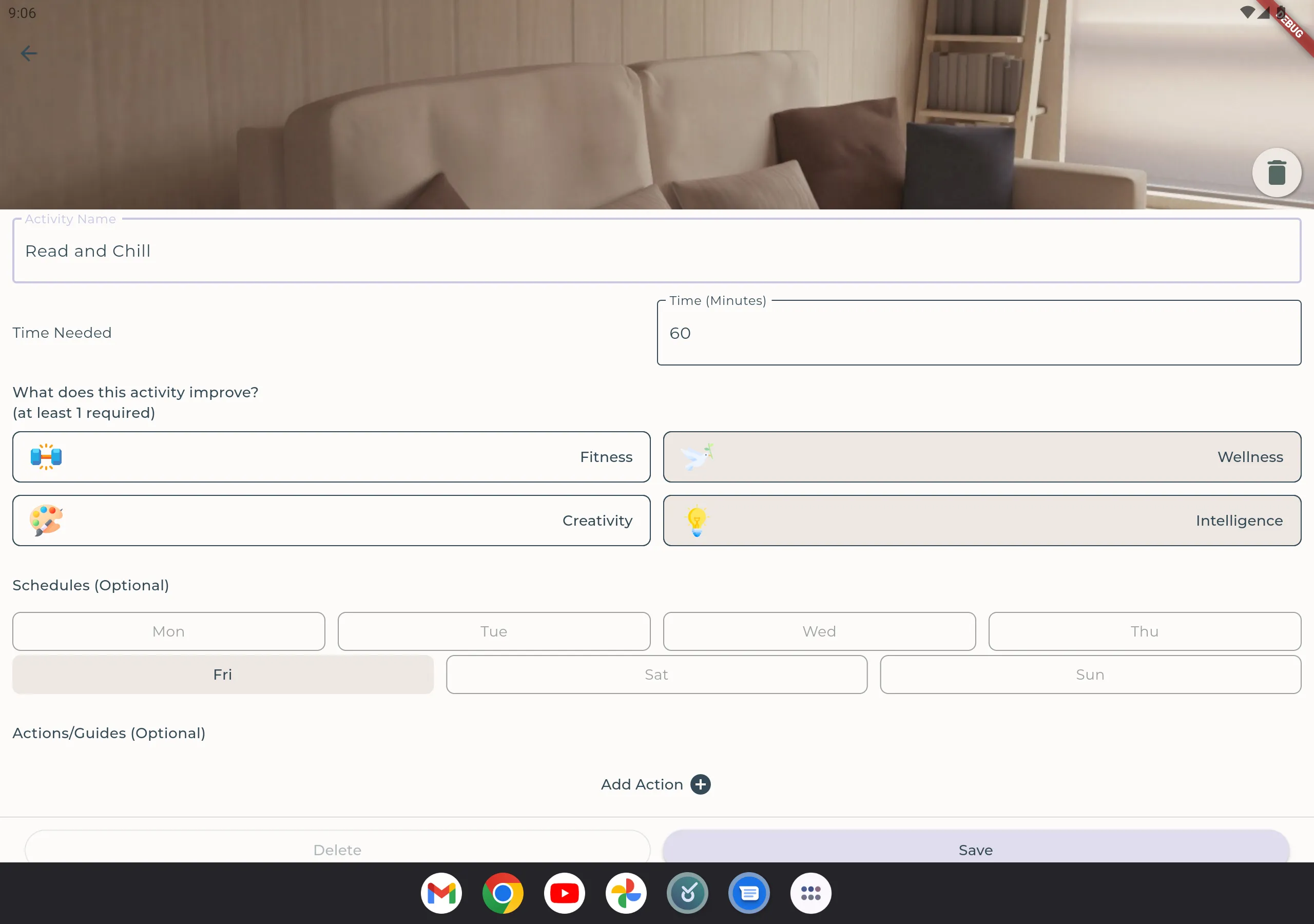The width and height of the screenshot is (1314, 924).
Task: Open Gmail from the taskbar
Action: point(440,893)
